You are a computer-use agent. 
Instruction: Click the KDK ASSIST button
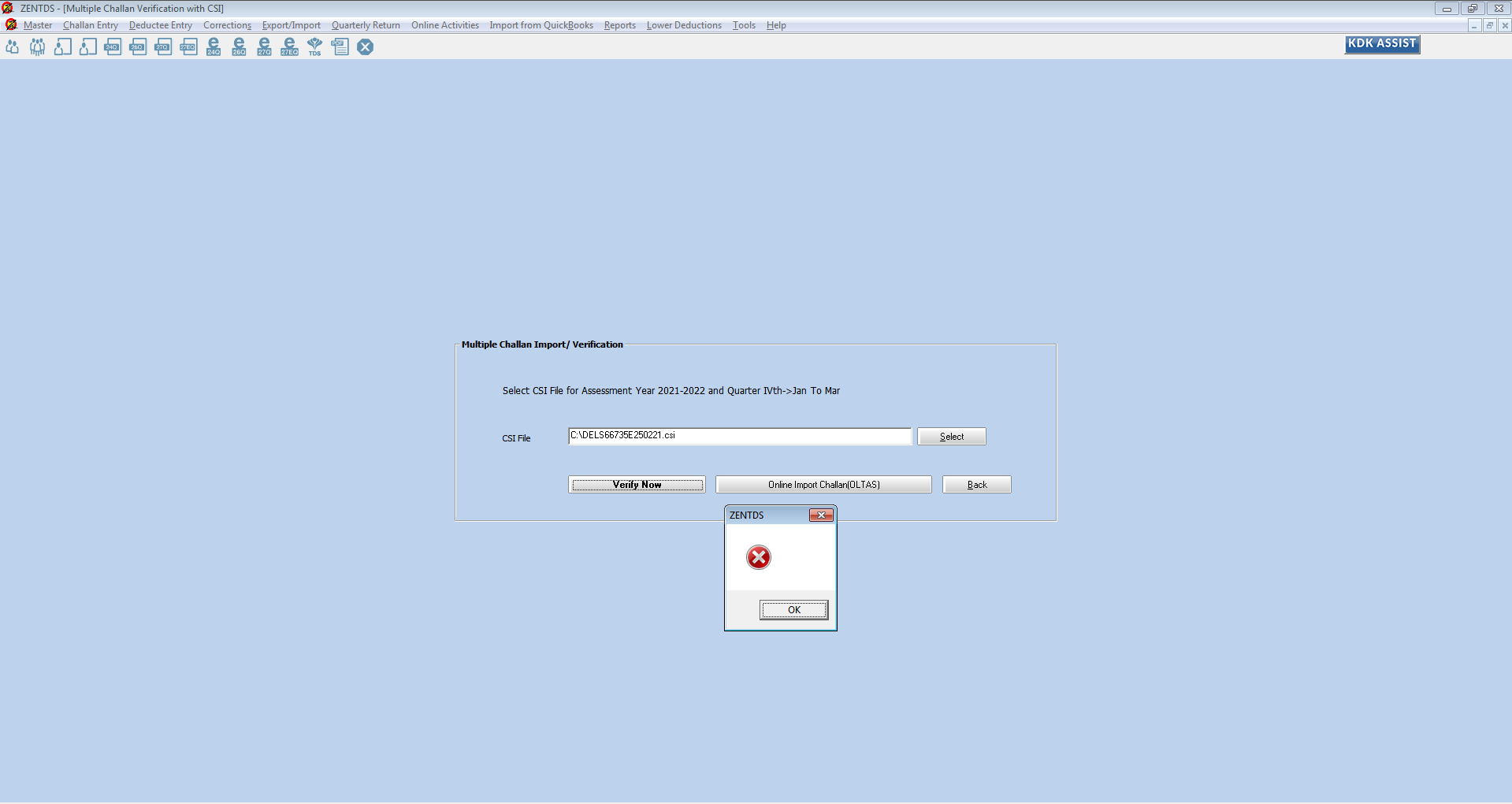(x=1382, y=44)
